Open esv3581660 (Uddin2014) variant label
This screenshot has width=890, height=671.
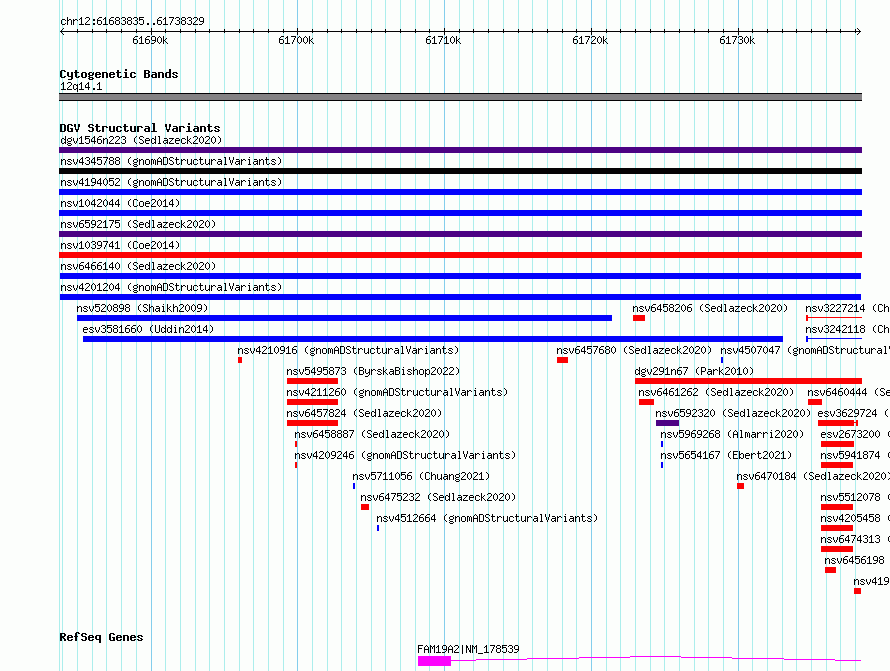(148, 329)
